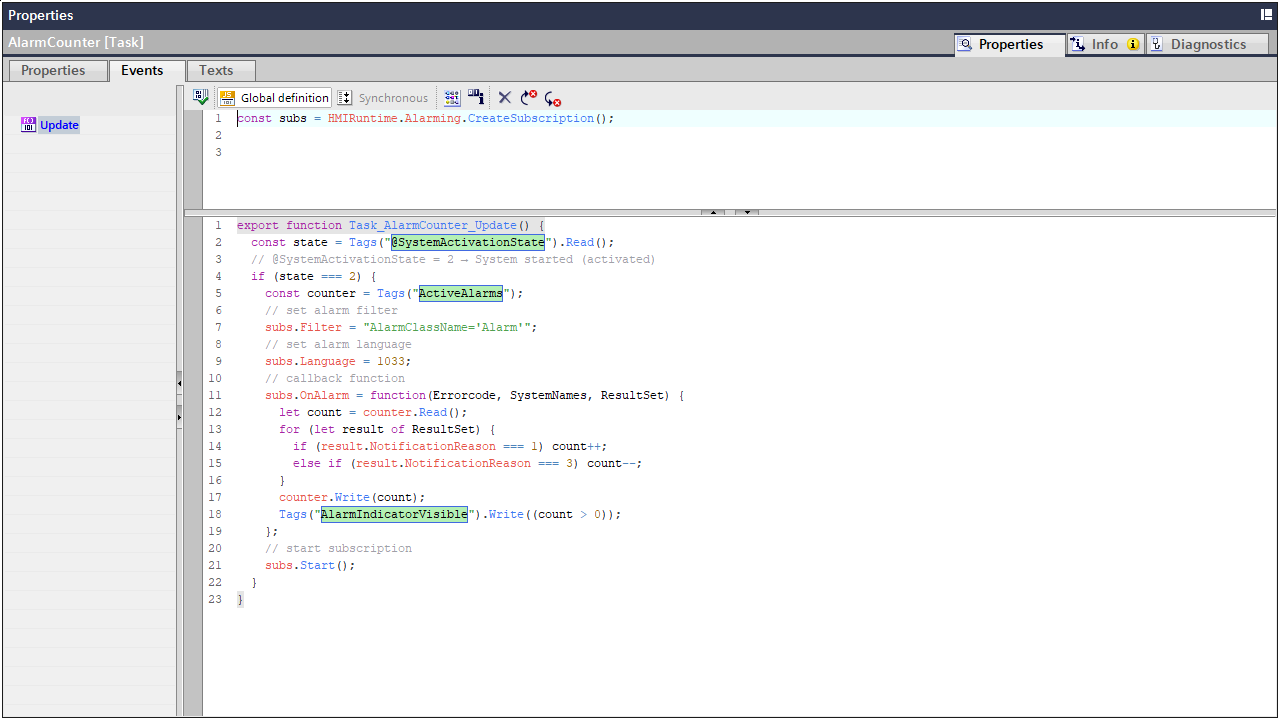
Task: Click the syntax check icon with green checkmark
Action: [201, 98]
